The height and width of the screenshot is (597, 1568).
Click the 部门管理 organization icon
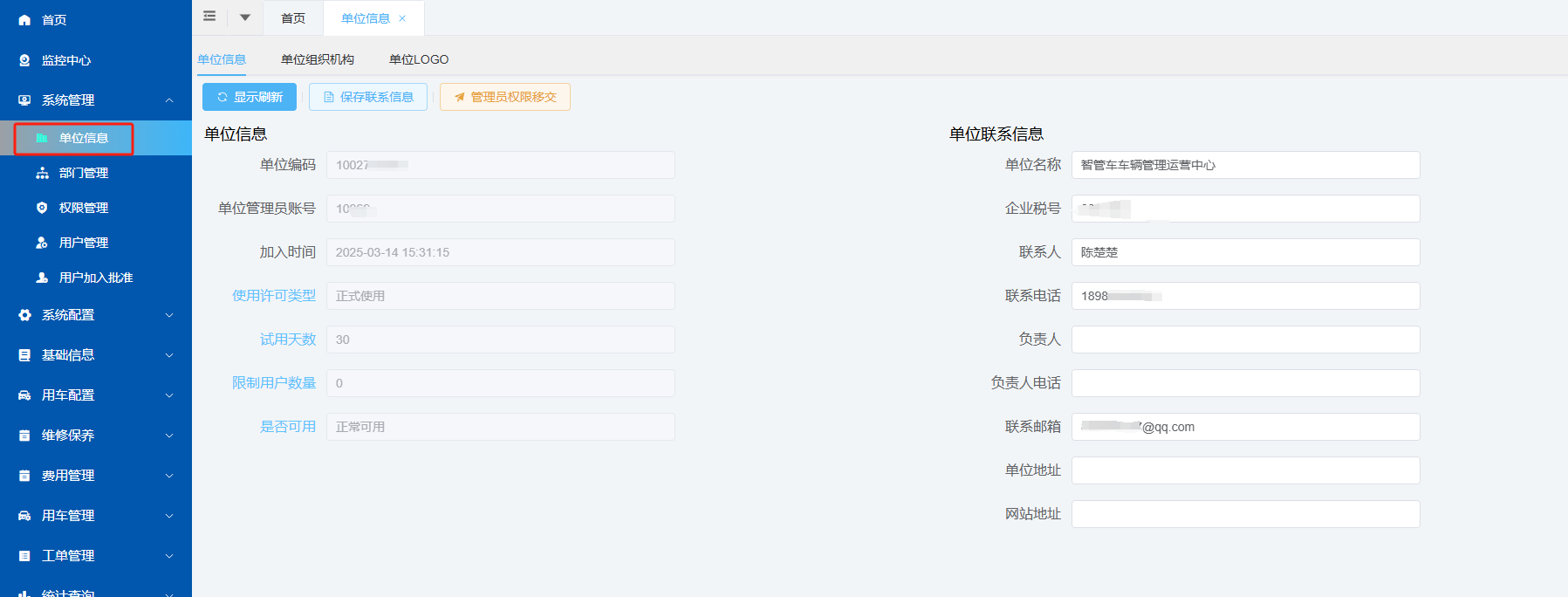pyautogui.click(x=42, y=173)
